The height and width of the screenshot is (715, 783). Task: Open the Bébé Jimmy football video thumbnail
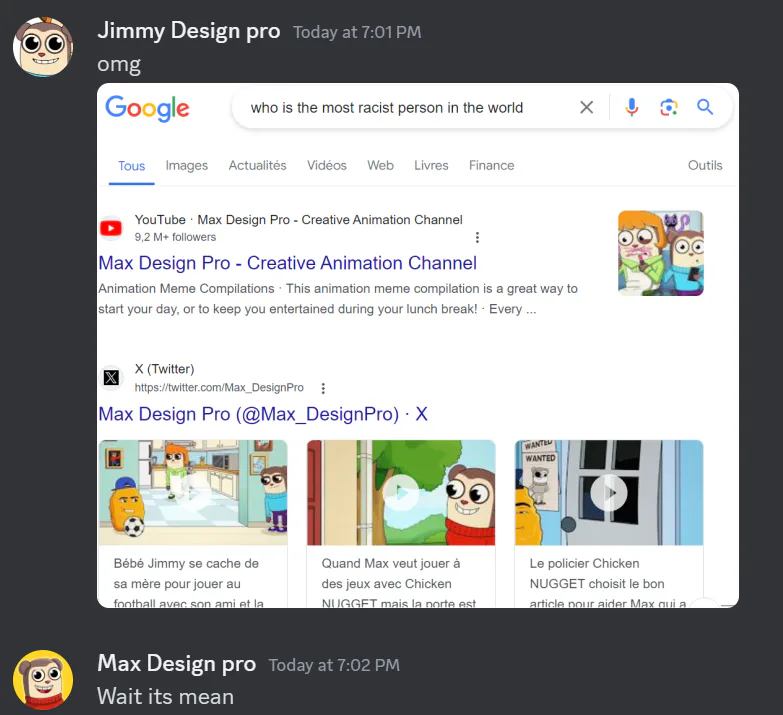click(x=193, y=492)
